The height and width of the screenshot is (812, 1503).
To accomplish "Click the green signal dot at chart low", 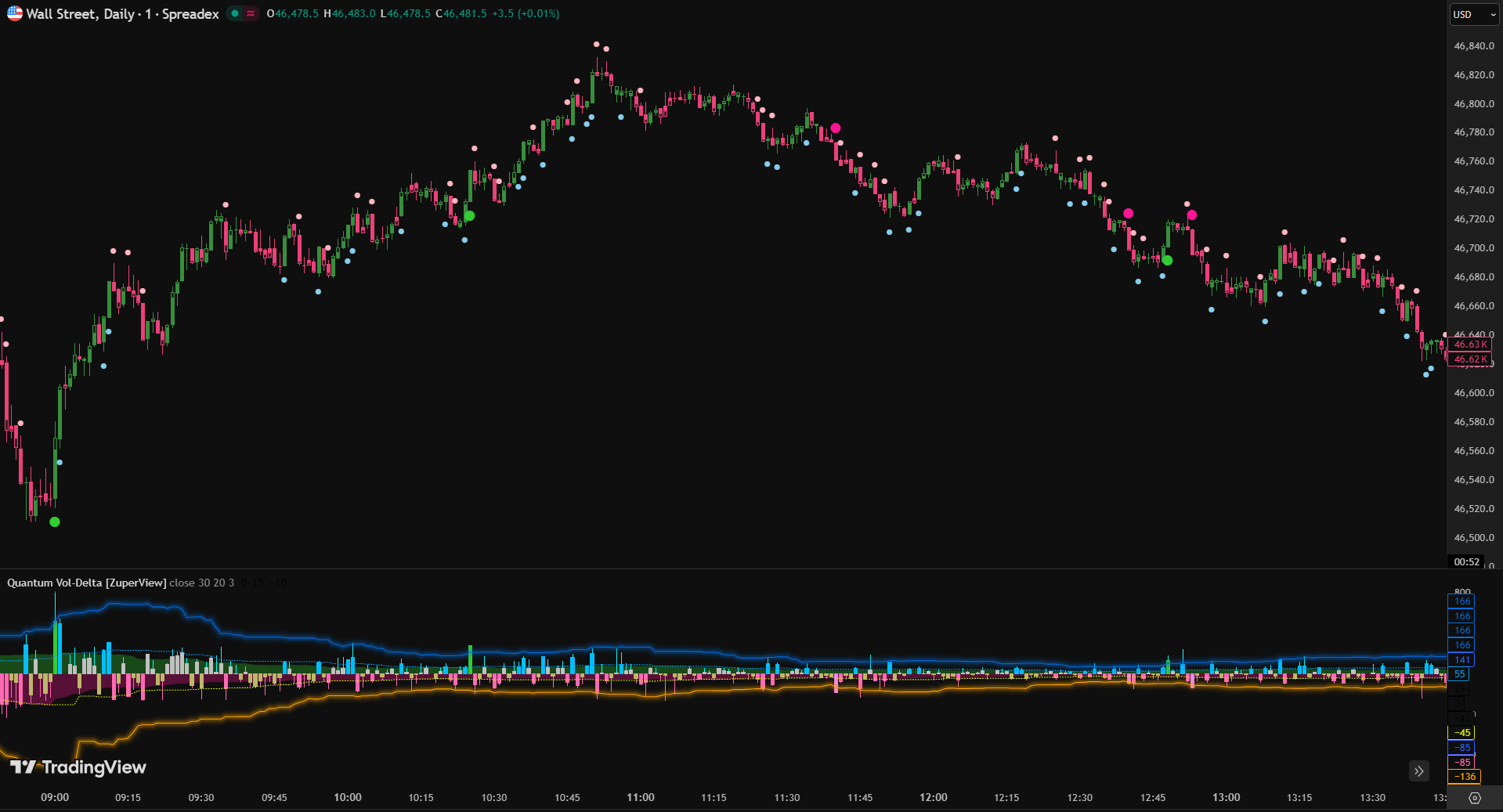I will [55, 522].
